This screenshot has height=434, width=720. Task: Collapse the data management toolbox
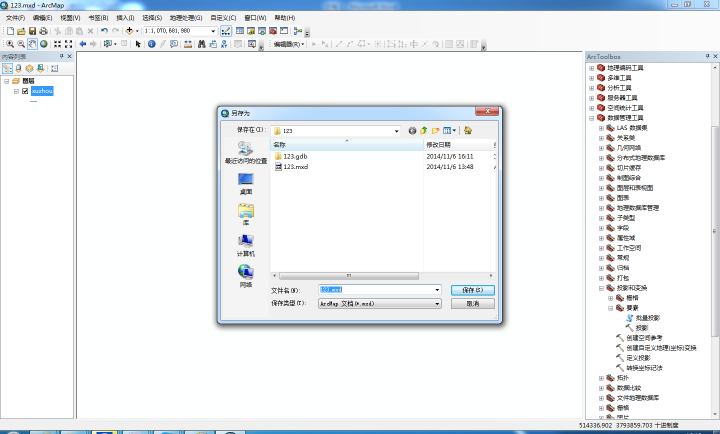coord(591,118)
